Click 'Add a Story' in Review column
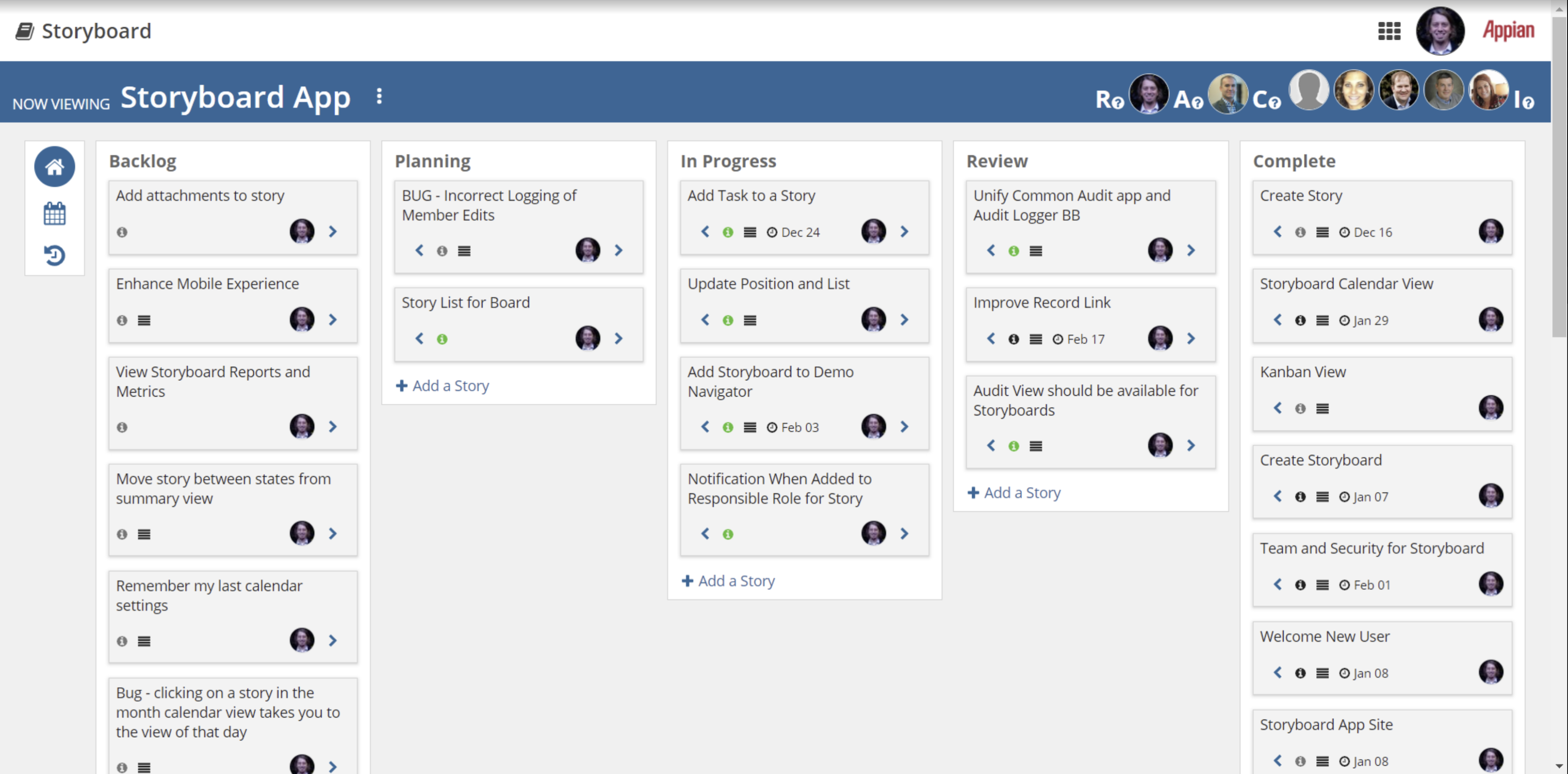The width and height of the screenshot is (1568, 774). pyautogui.click(x=1014, y=493)
